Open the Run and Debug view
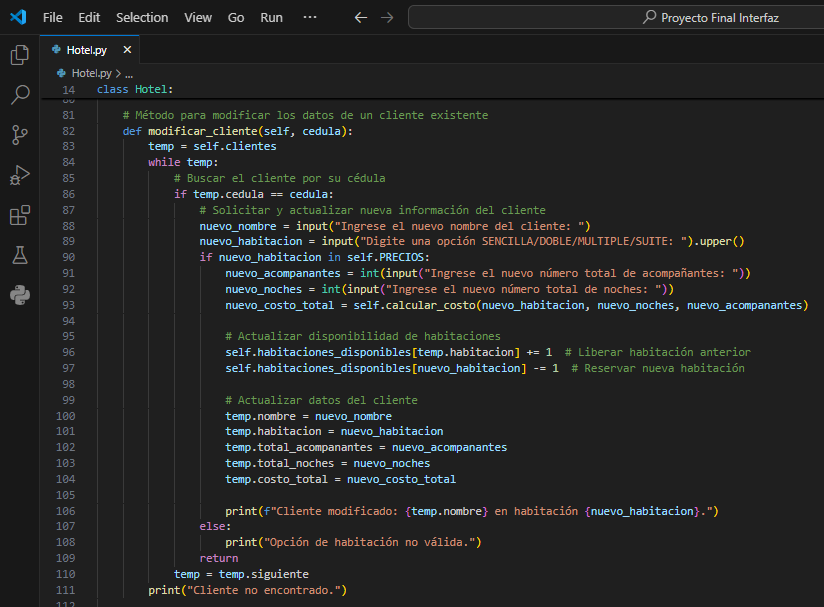This screenshot has width=824, height=607. (19, 175)
